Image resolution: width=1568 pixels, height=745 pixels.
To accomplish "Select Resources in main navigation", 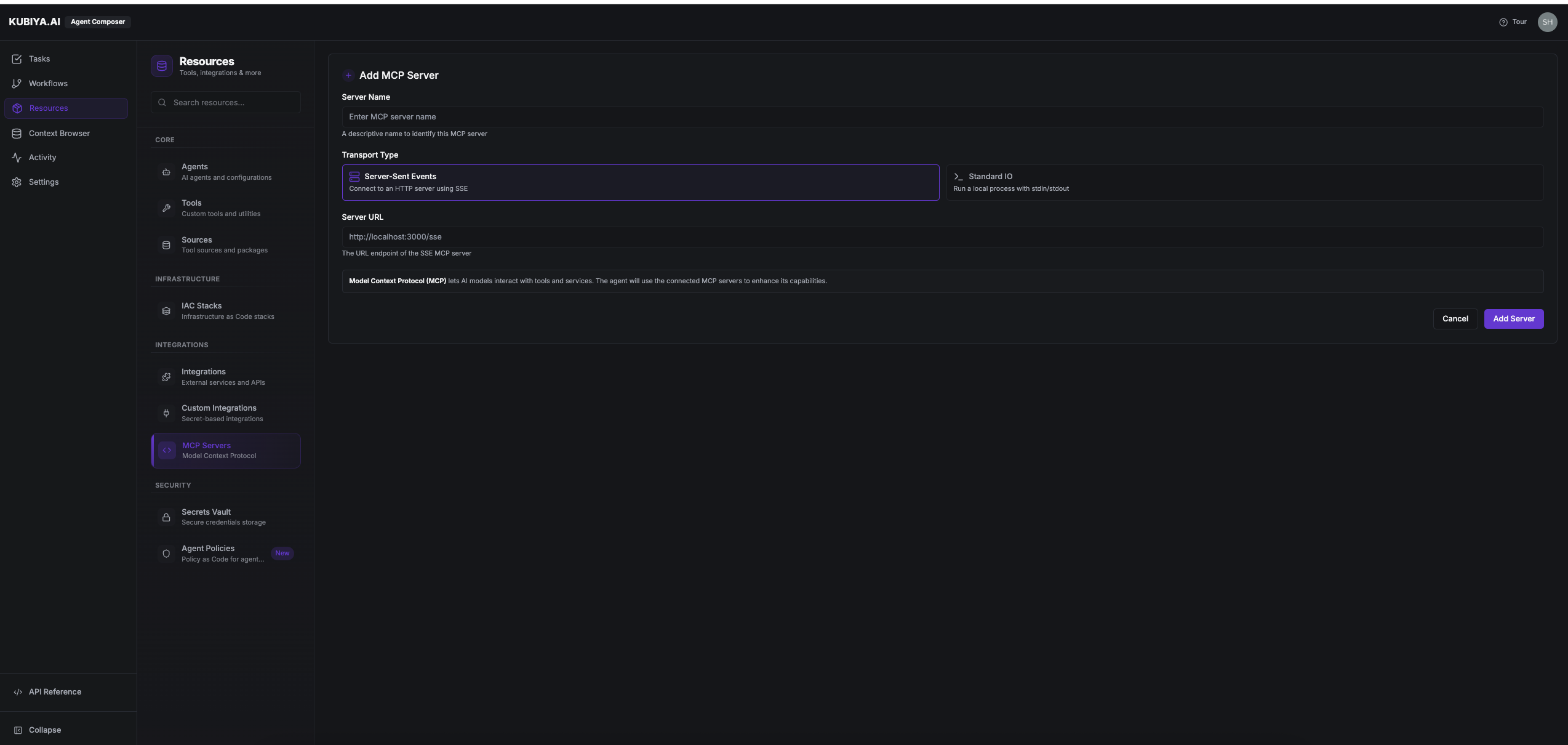I will coord(66,108).
